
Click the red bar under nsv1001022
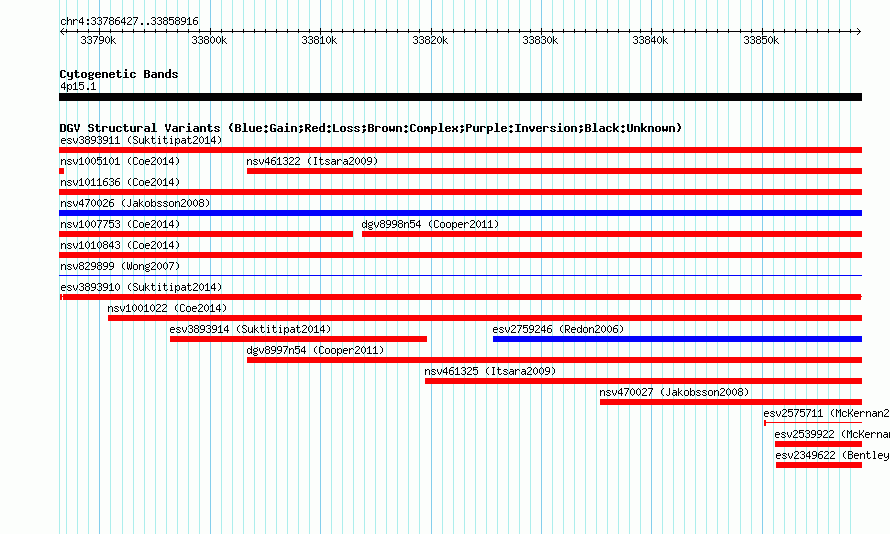[x=485, y=318]
